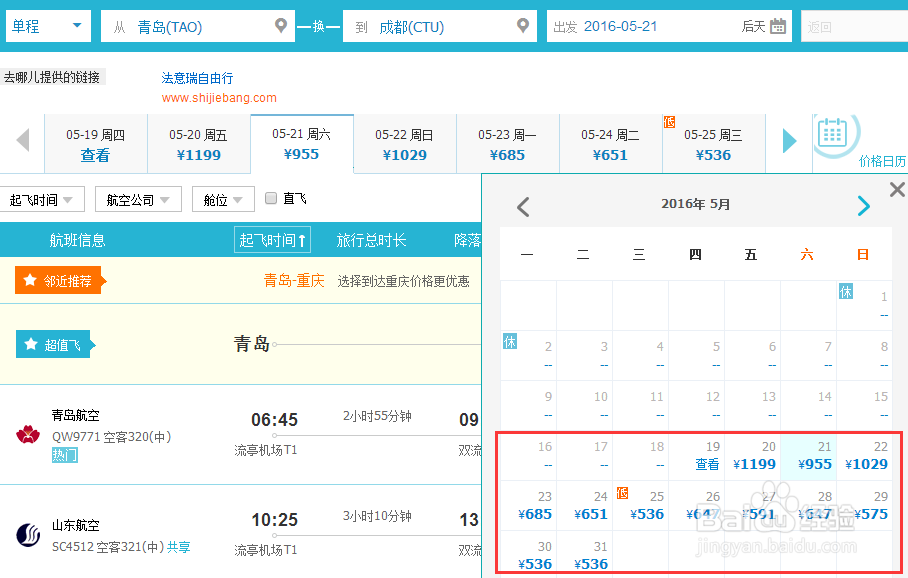
Task: Click the 超值飞 star badge
Action: pyautogui.click(x=30, y=344)
